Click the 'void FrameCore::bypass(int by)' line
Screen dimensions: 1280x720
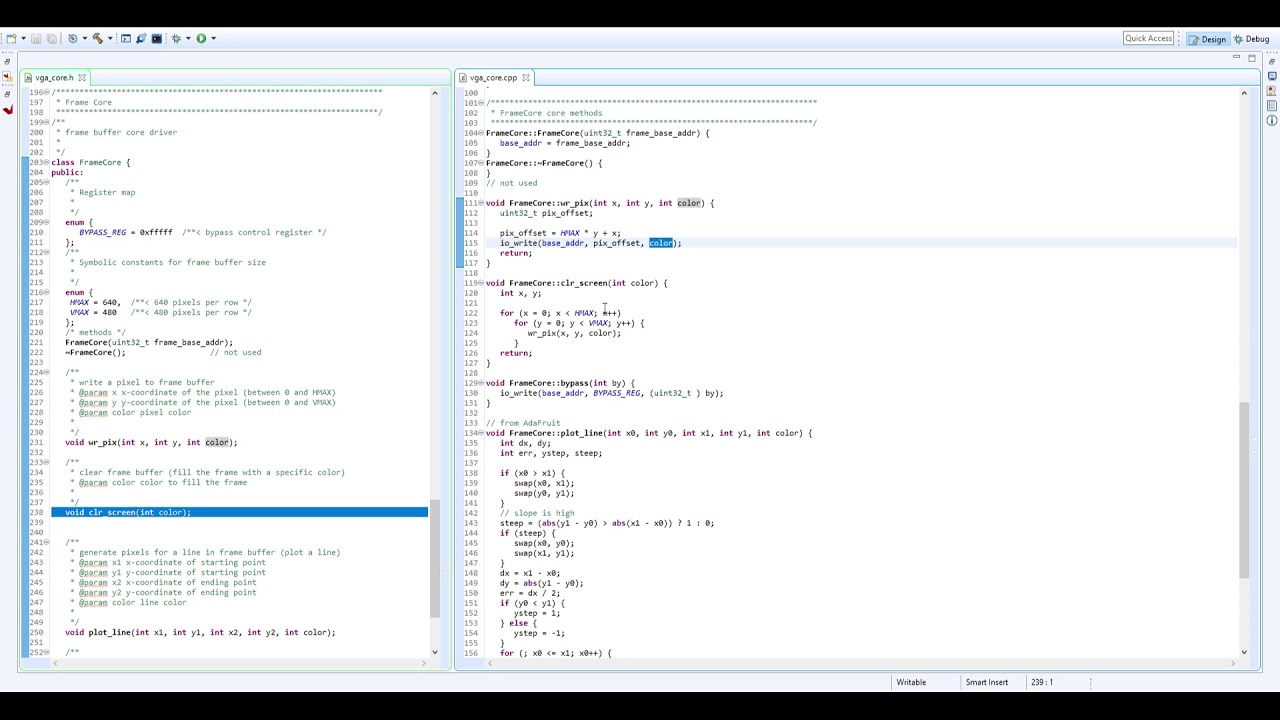click(560, 383)
